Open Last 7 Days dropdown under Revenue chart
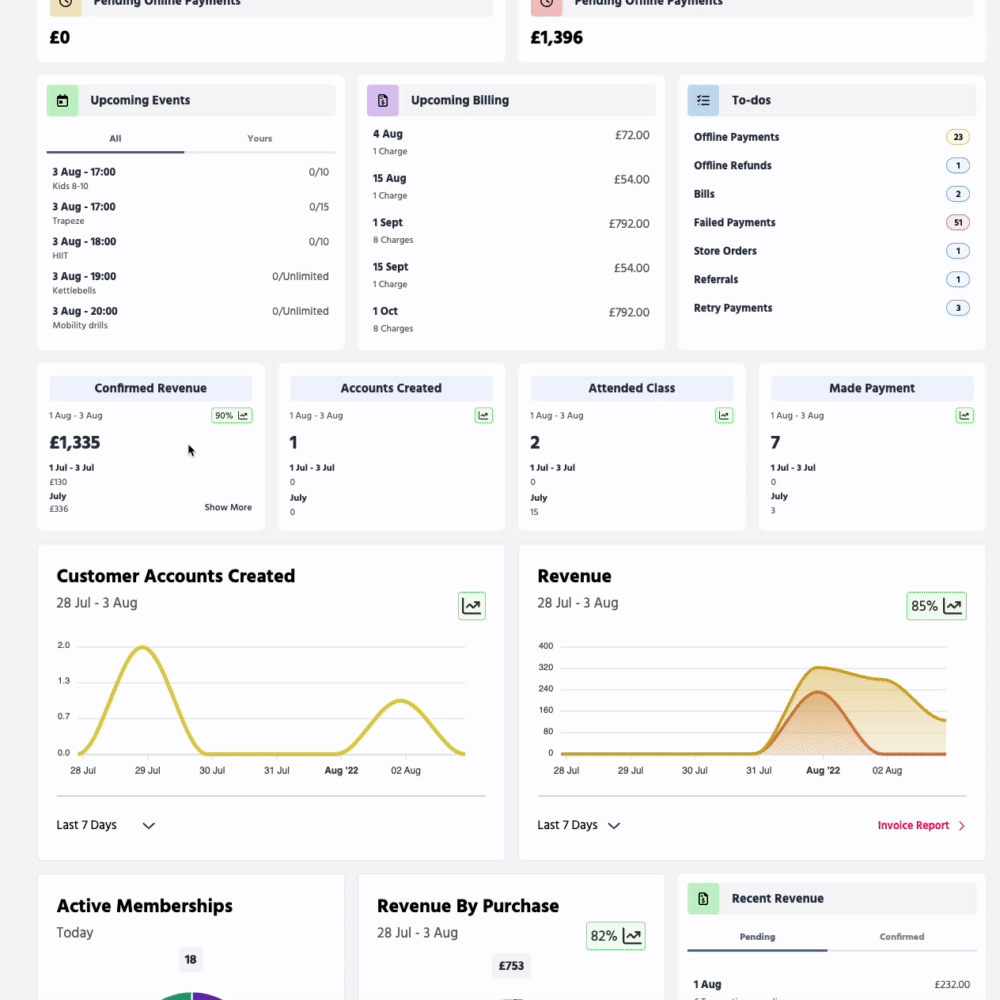Viewport: 1000px width, 1000px height. point(579,825)
